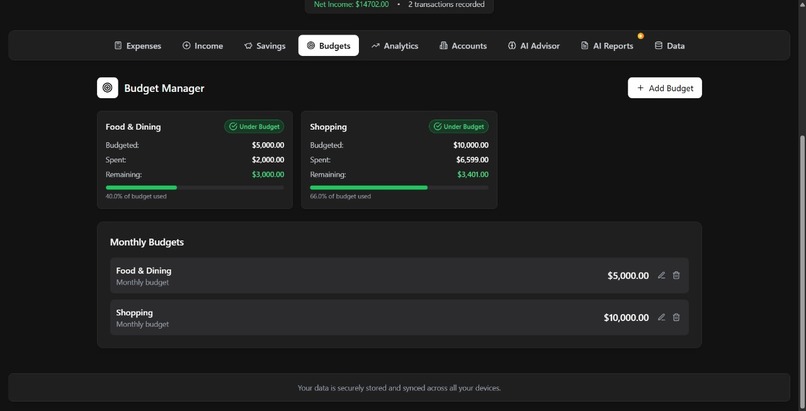Image resolution: width=806 pixels, height=411 pixels.
Task: Open the Data tab
Action: (669, 46)
